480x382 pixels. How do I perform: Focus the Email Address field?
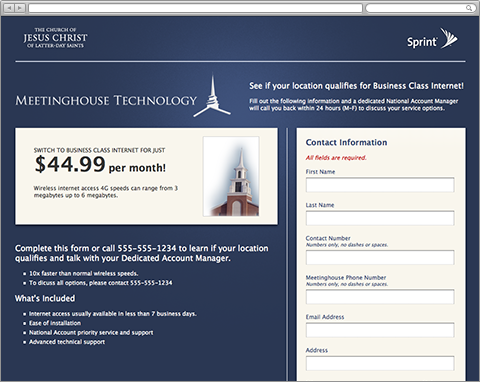coord(380,330)
